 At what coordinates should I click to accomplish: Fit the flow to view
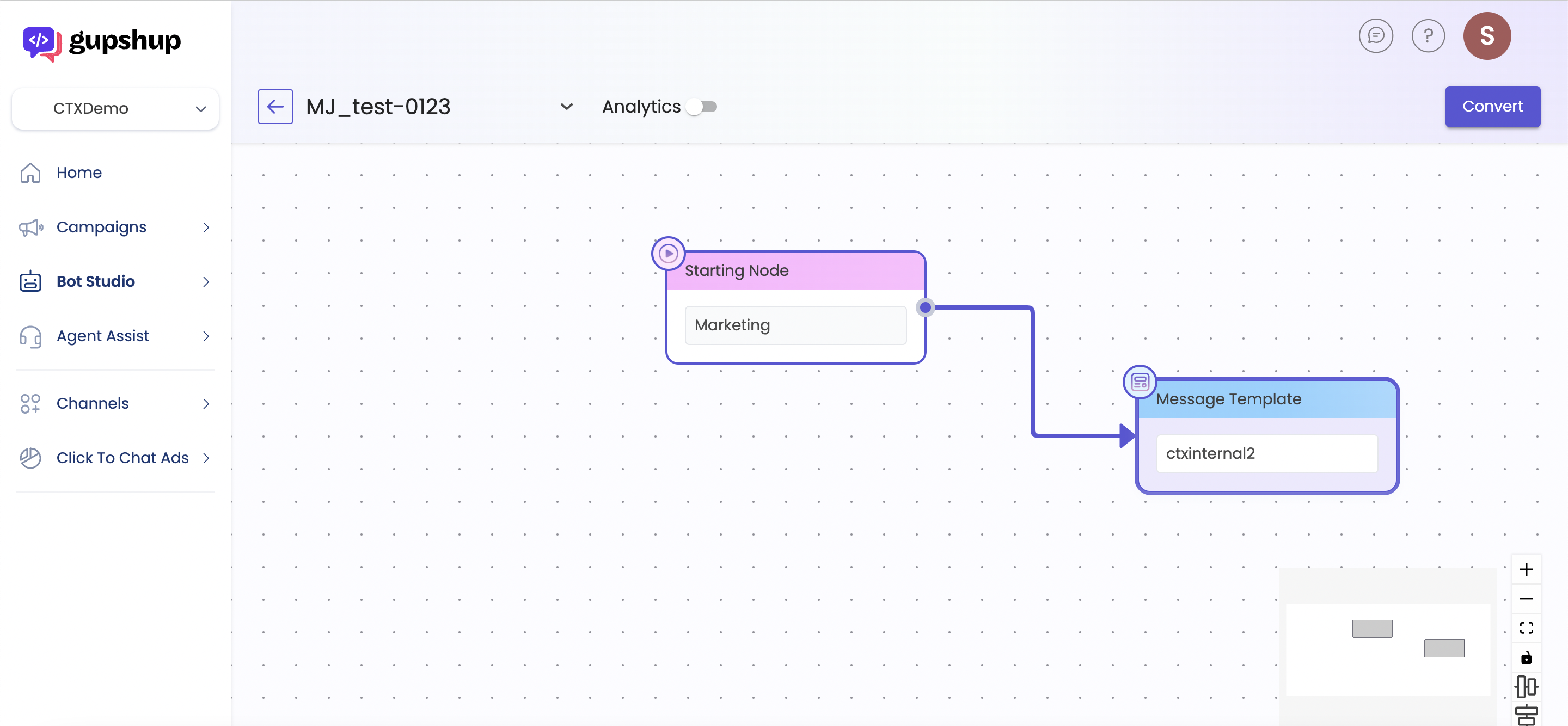pos(1526,627)
